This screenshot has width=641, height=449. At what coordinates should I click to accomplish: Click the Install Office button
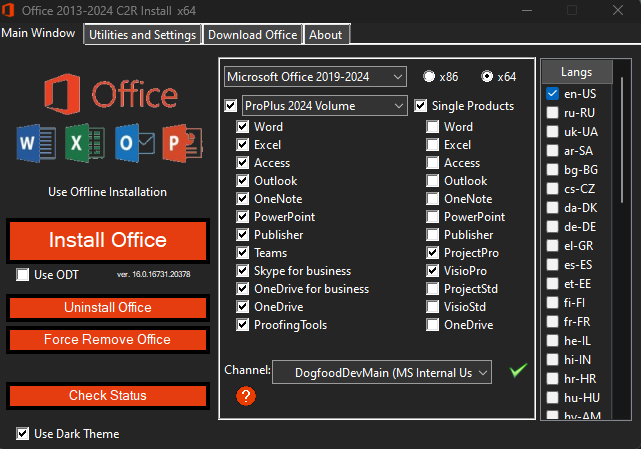[x=108, y=240]
